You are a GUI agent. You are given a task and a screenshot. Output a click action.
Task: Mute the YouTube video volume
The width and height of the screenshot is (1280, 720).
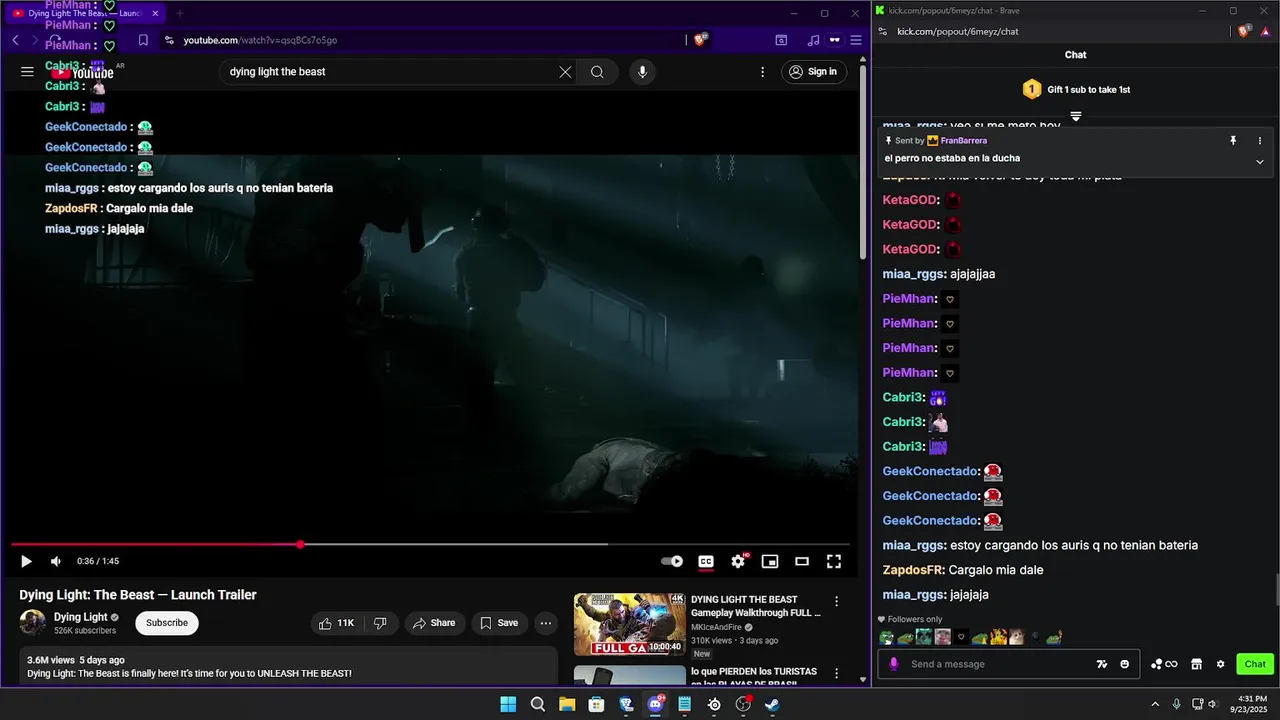coord(56,562)
